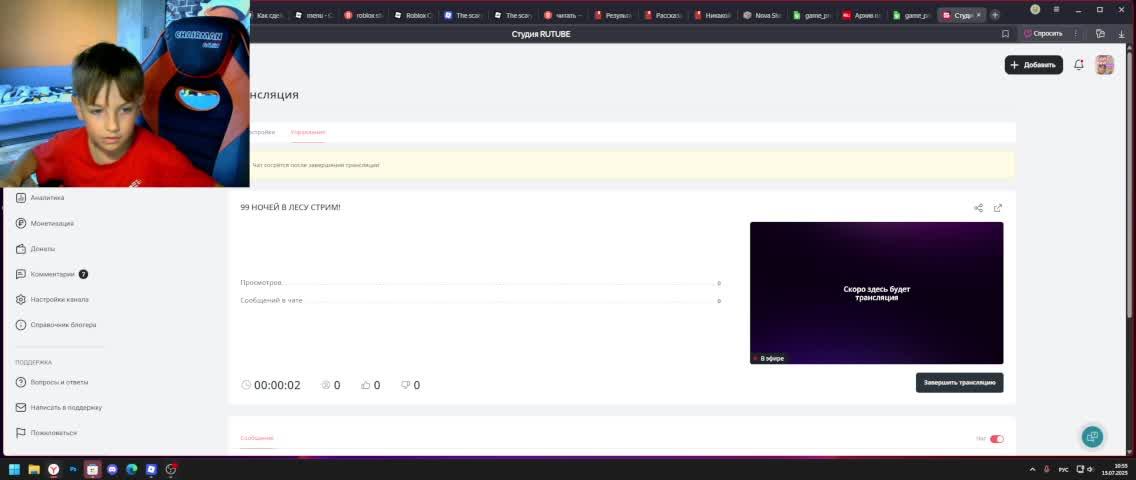Viewport: 1136px width, 480px height.
Task: Open the browser downloads icon
Action: coord(1122,34)
